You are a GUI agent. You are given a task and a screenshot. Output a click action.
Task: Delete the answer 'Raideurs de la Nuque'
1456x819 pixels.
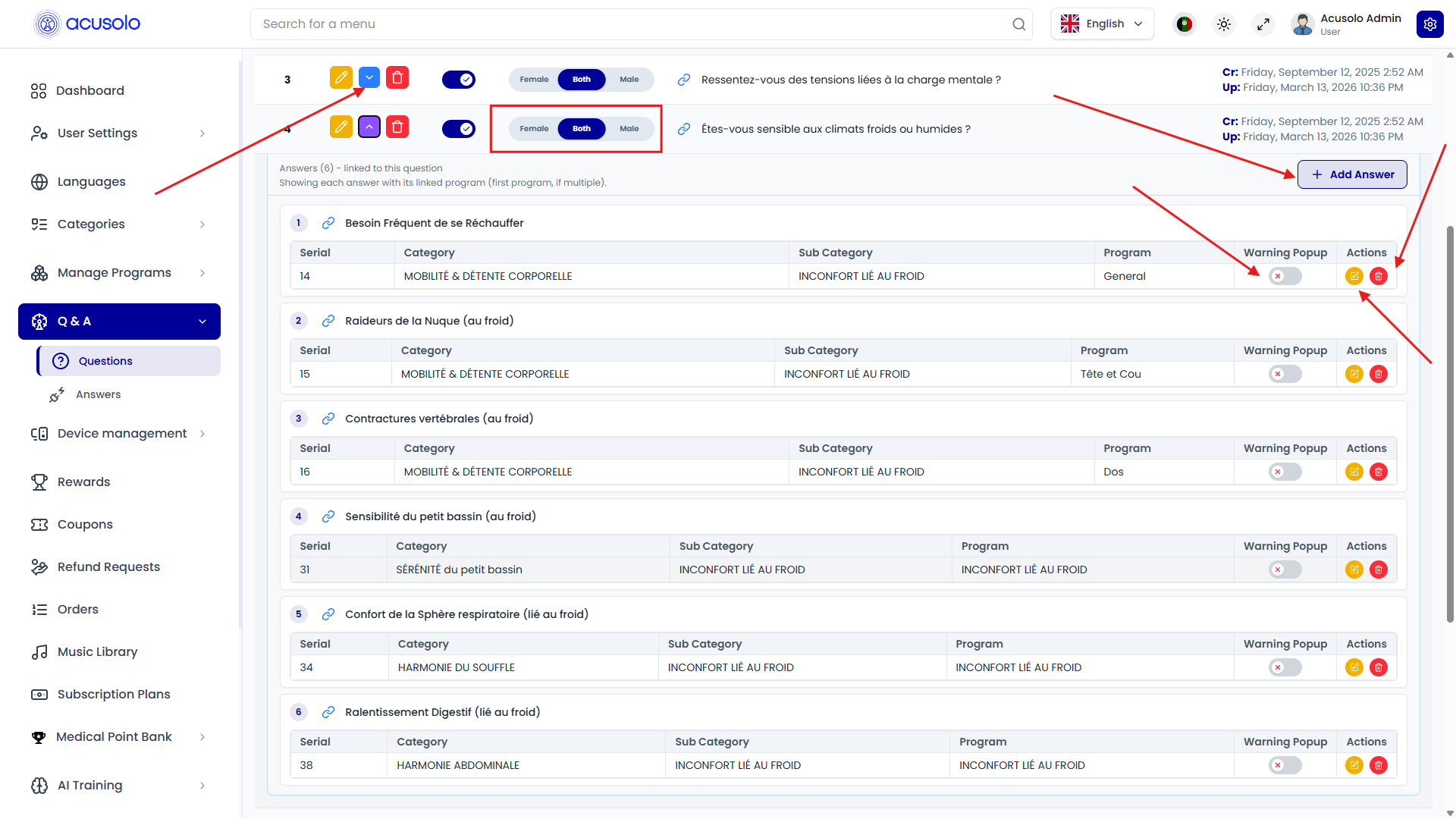click(x=1379, y=374)
